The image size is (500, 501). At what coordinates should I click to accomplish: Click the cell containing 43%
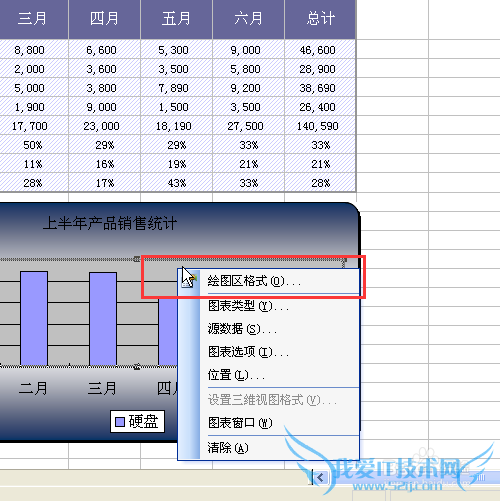(176, 183)
